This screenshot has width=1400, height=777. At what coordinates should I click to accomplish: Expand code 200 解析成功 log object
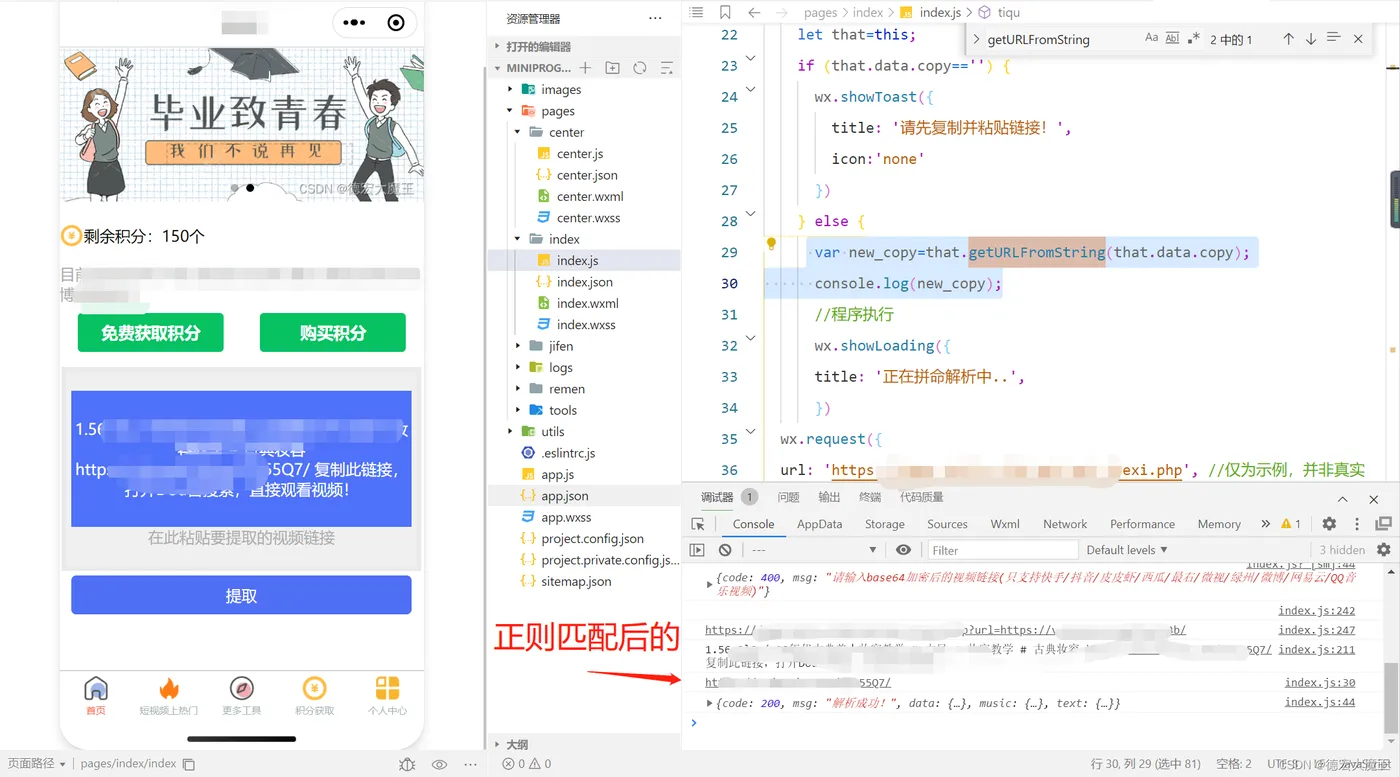coord(710,703)
